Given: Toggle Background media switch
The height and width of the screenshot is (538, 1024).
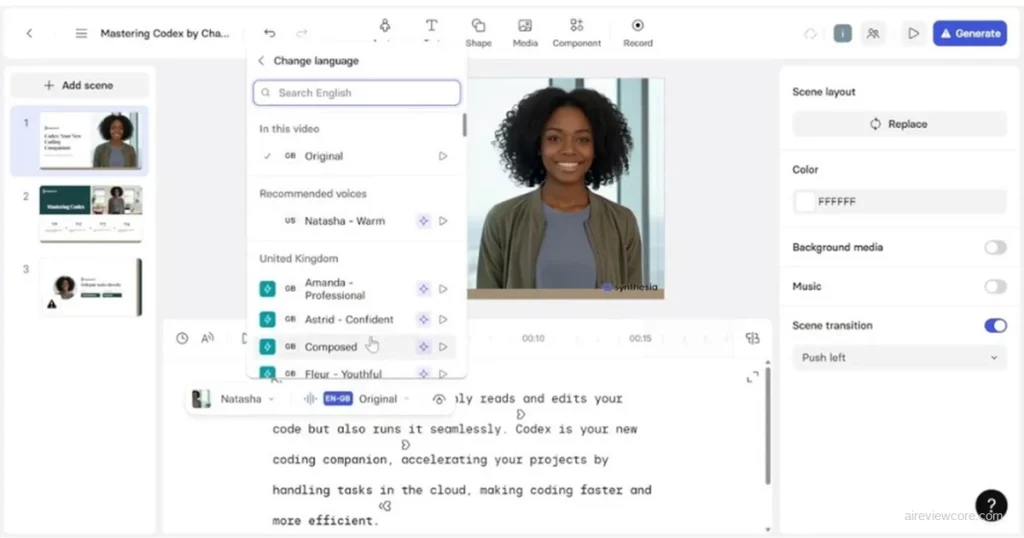Looking at the screenshot, I should pos(995,247).
